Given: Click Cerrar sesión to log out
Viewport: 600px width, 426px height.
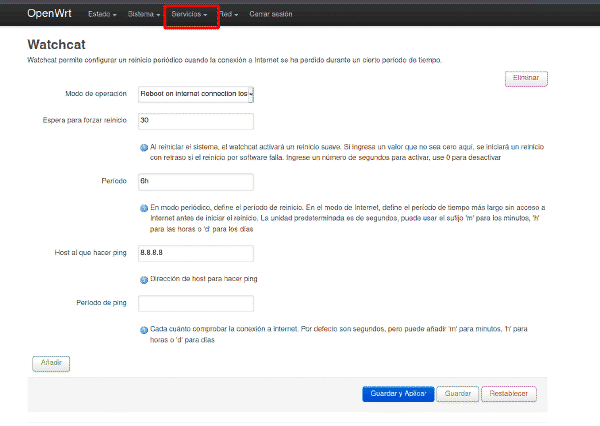Looking at the screenshot, I should 271,14.
